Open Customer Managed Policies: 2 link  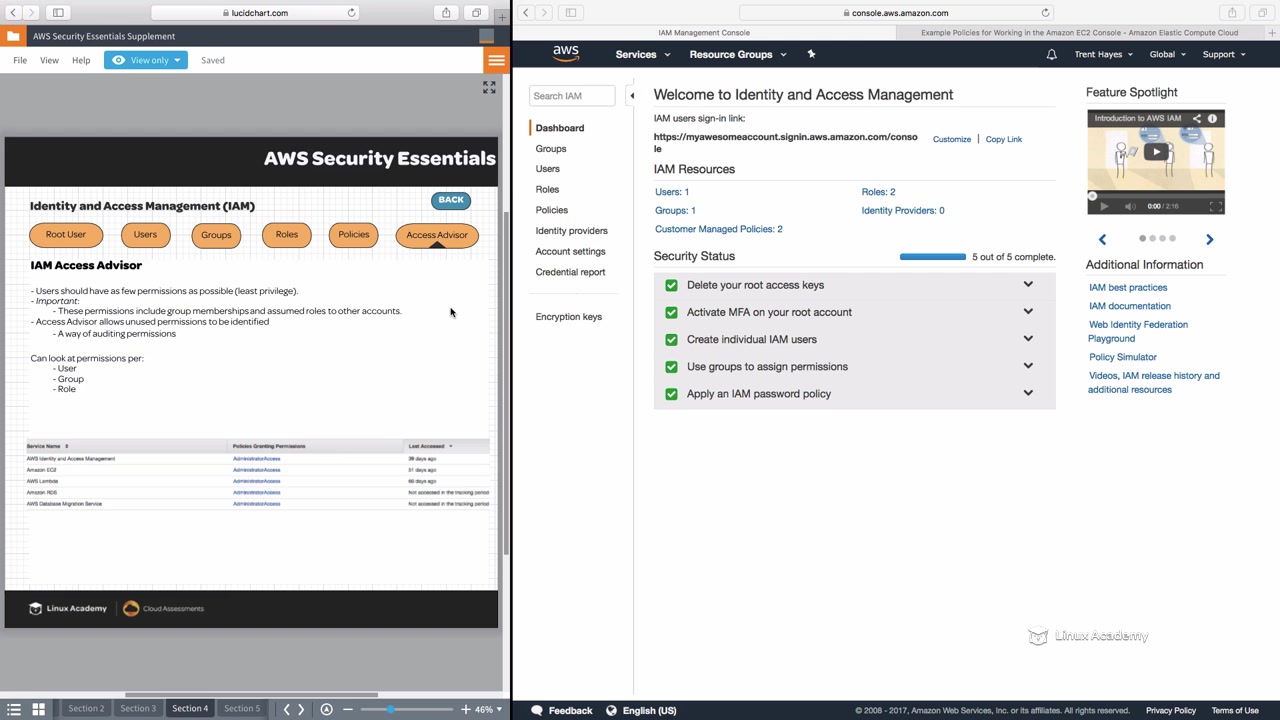(x=719, y=229)
